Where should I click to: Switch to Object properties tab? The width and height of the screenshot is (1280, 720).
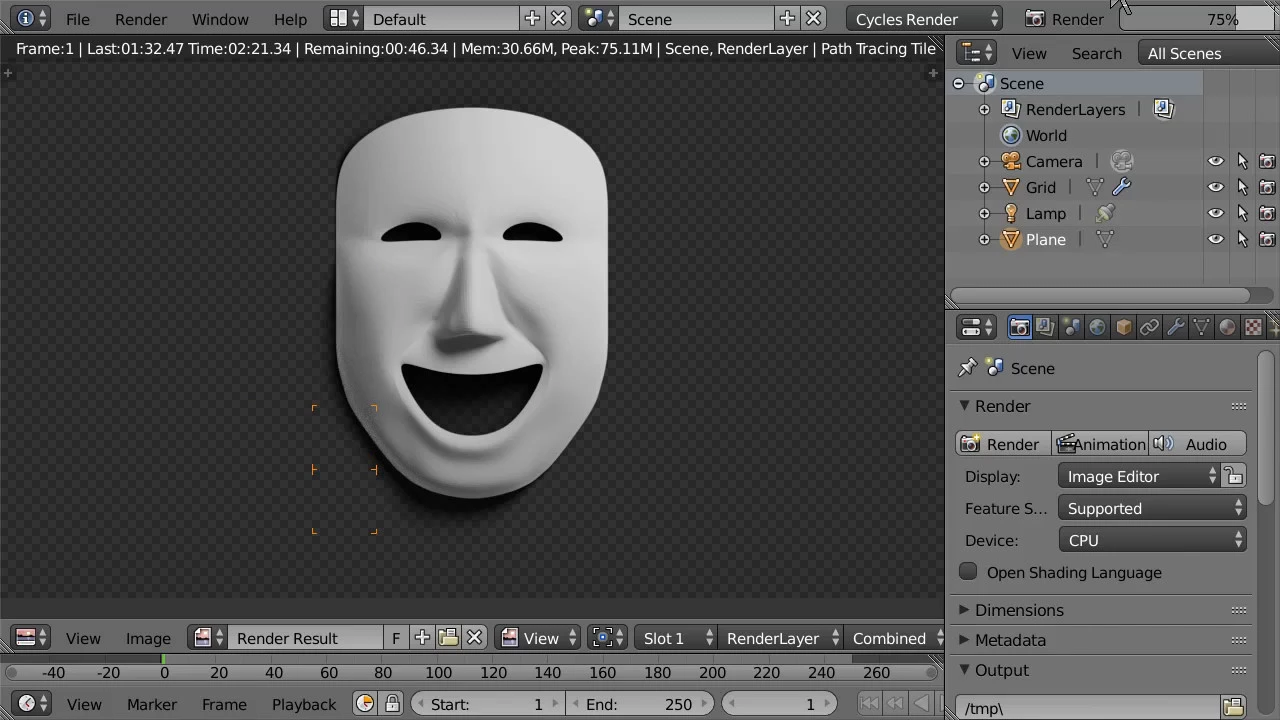[x=1123, y=327]
